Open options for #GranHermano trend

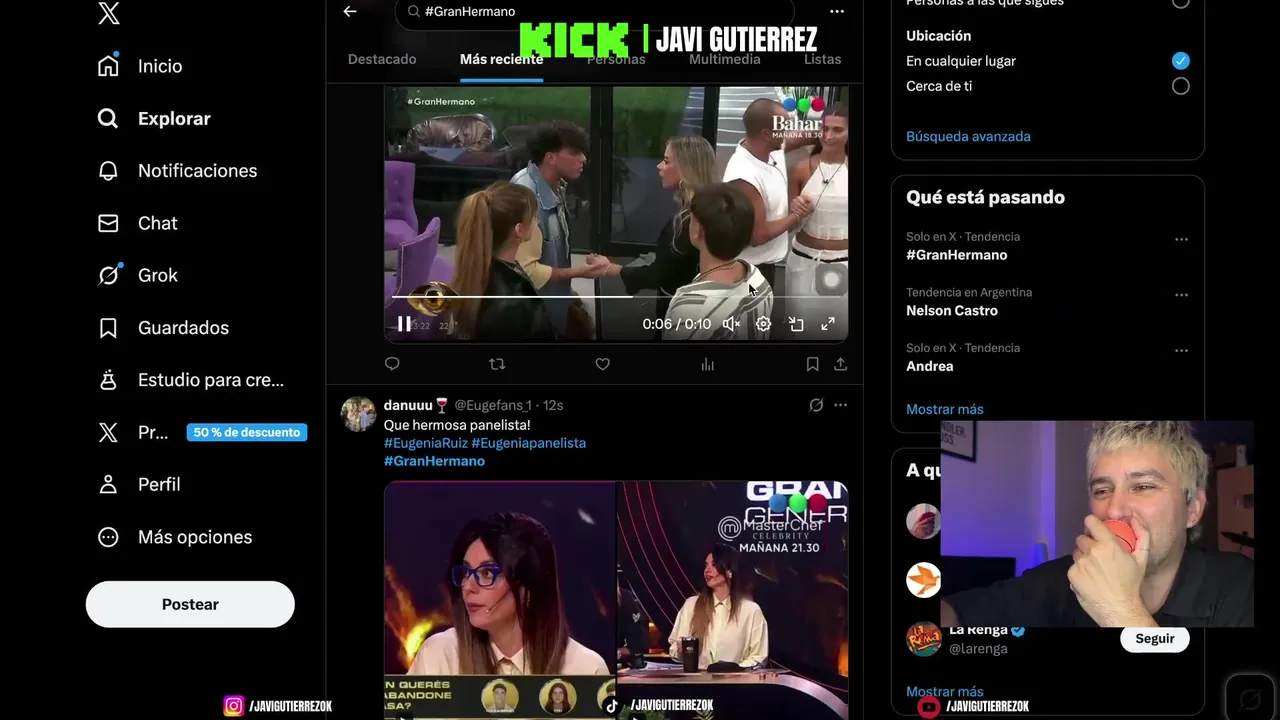pyautogui.click(x=1181, y=240)
